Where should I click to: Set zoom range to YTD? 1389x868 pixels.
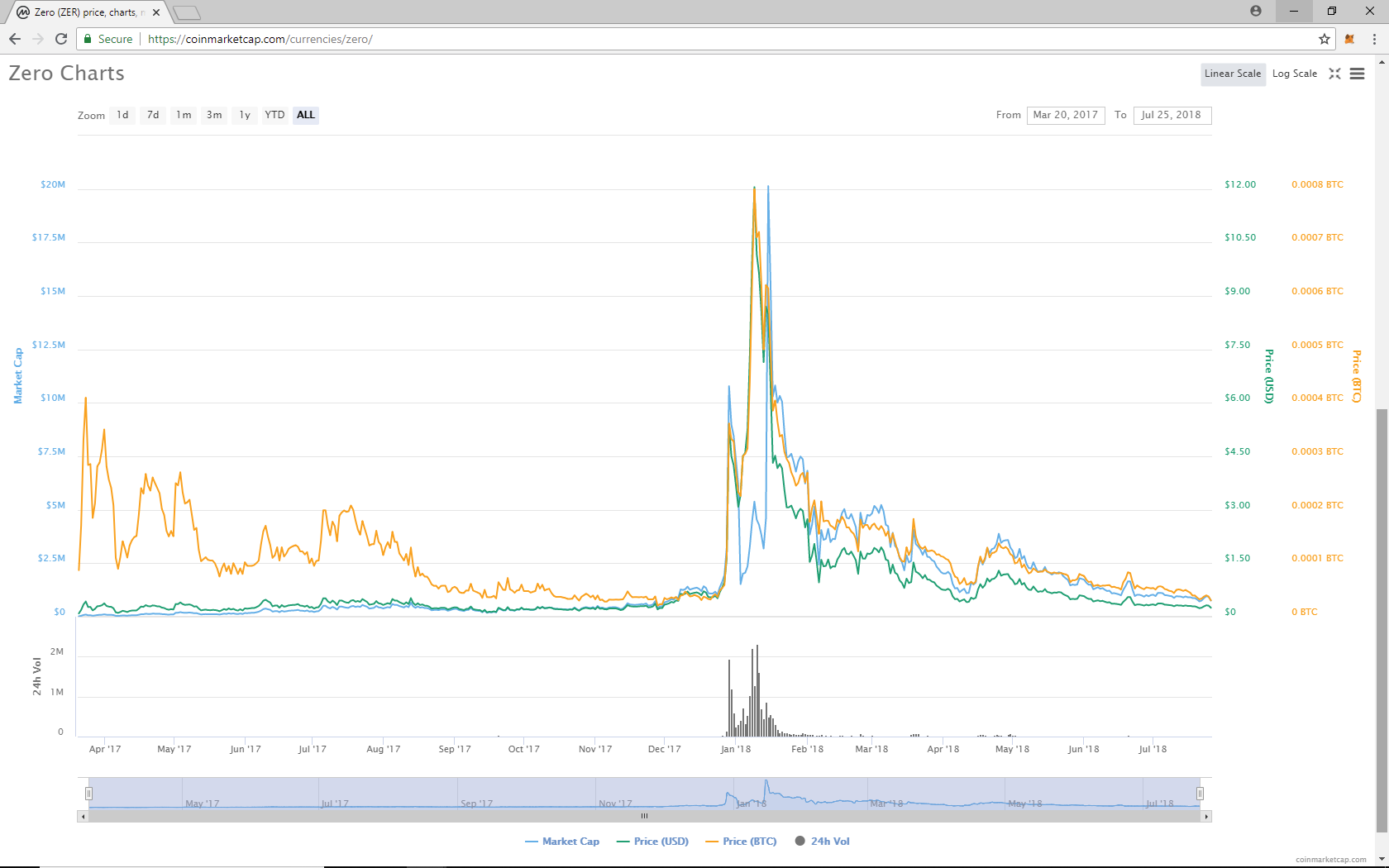274,115
